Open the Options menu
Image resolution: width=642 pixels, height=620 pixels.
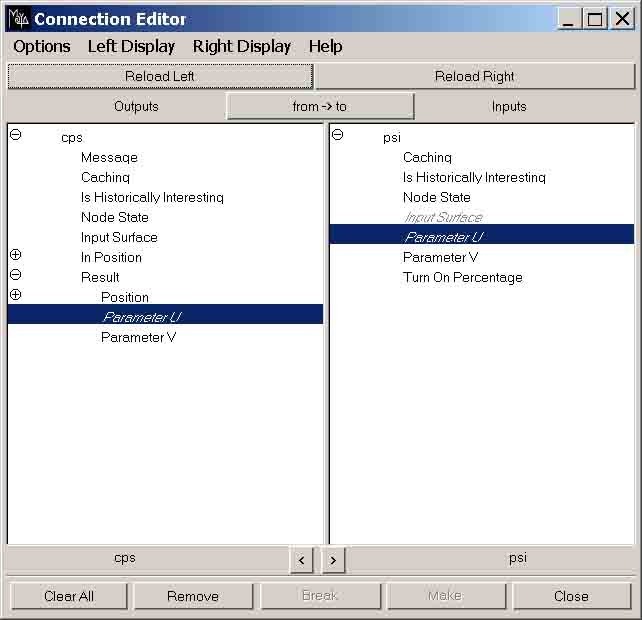click(42, 46)
